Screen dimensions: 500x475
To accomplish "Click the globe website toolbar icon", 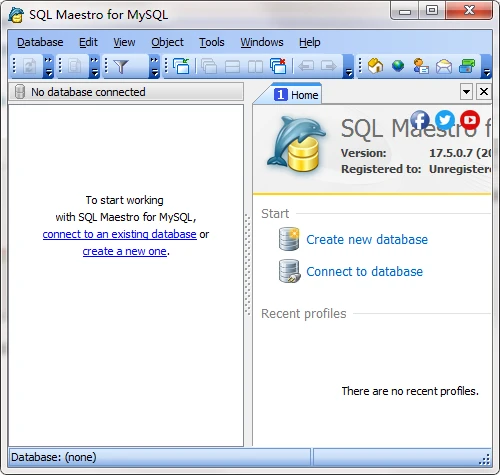I will 398,66.
